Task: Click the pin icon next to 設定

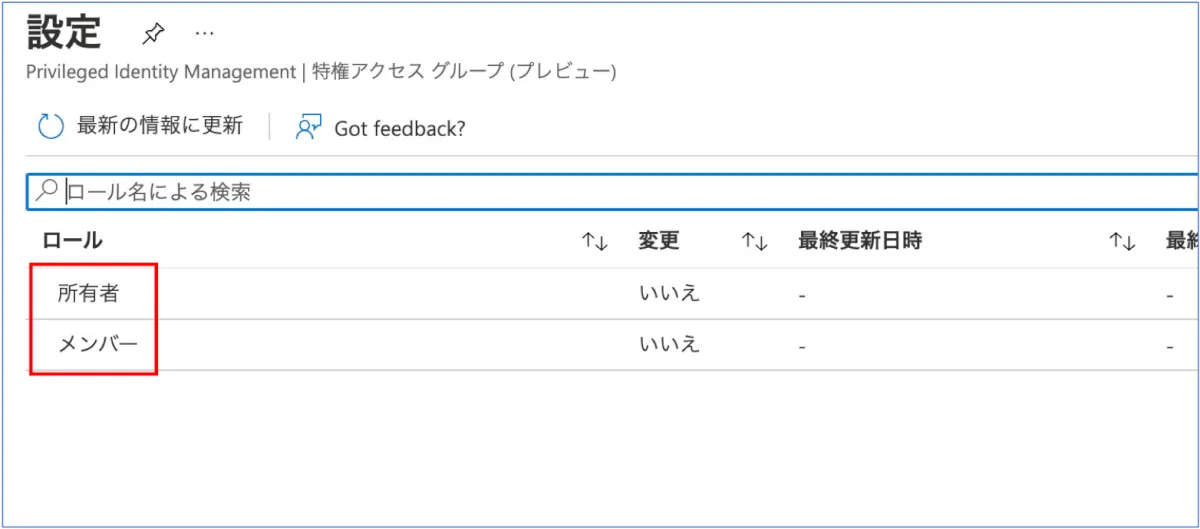Action: coord(152,34)
